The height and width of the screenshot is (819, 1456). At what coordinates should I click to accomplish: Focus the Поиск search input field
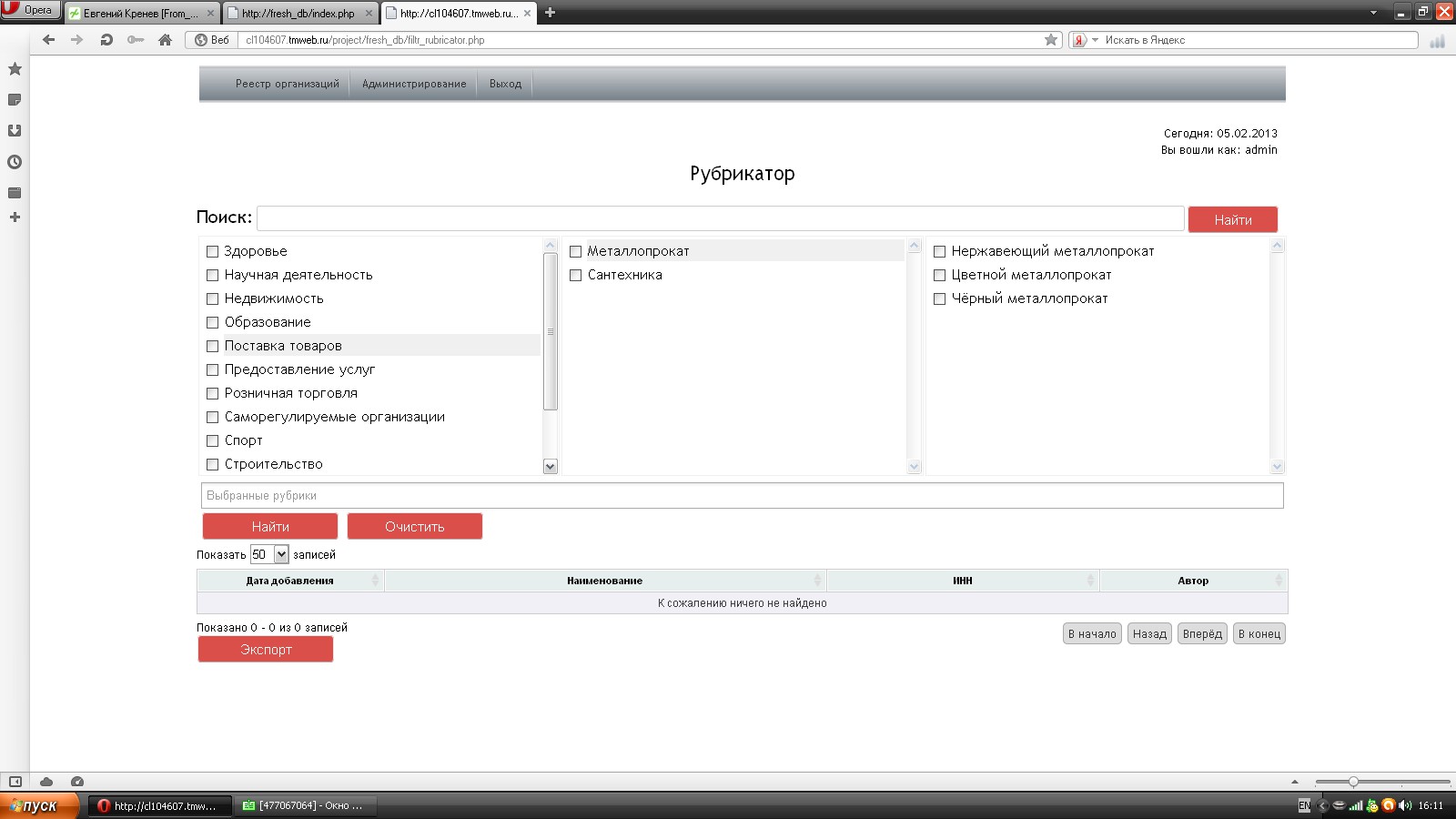click(721, 218)
